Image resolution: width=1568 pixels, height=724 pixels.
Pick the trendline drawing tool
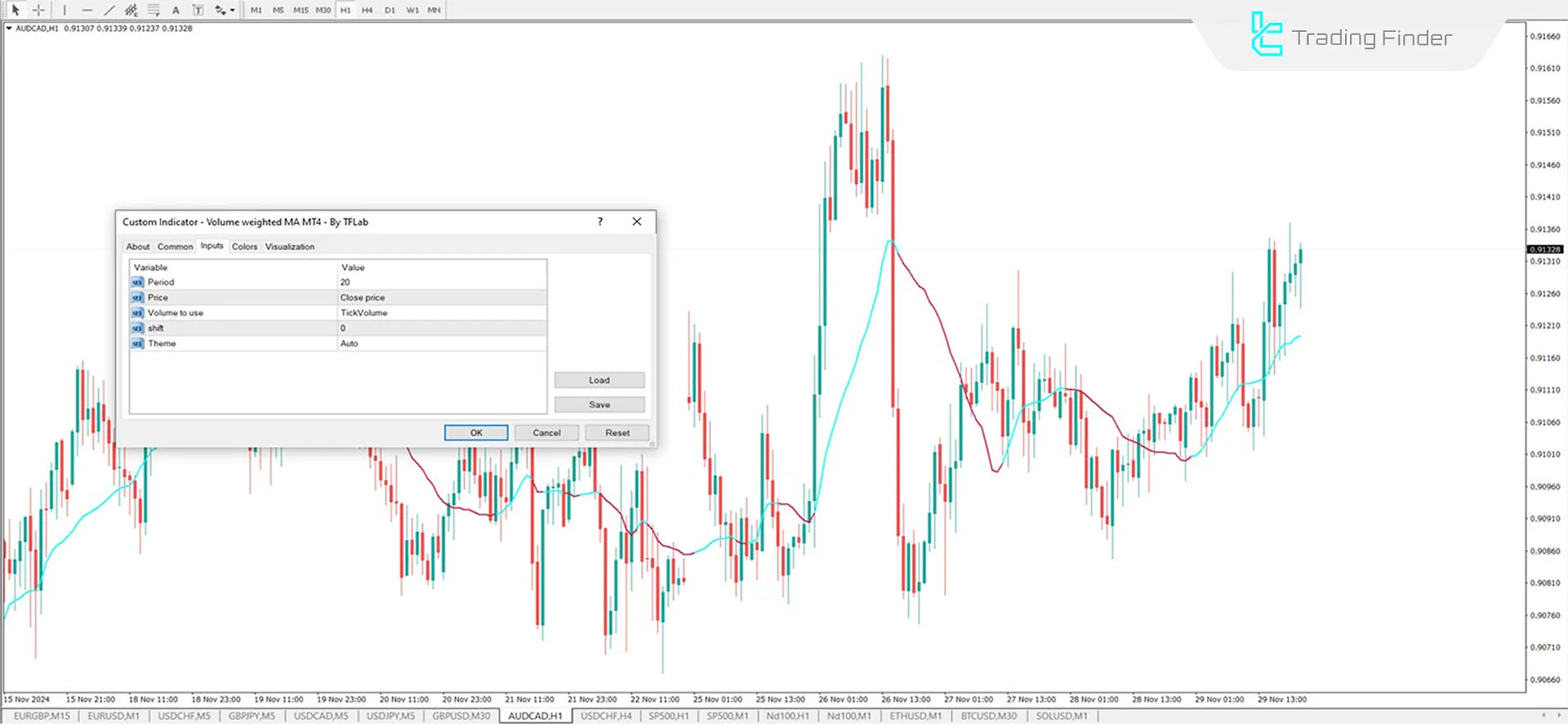click(x=109, y=11)
